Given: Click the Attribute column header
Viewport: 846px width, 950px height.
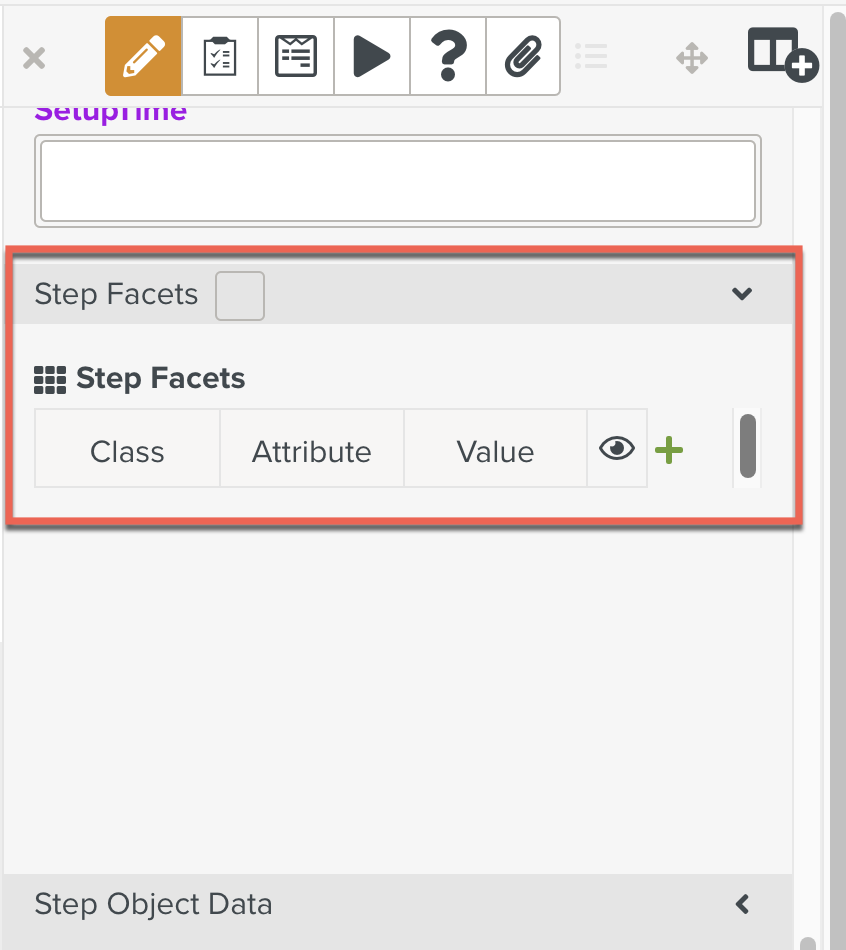Looking at the screenshot, I should tap(311, 452).
